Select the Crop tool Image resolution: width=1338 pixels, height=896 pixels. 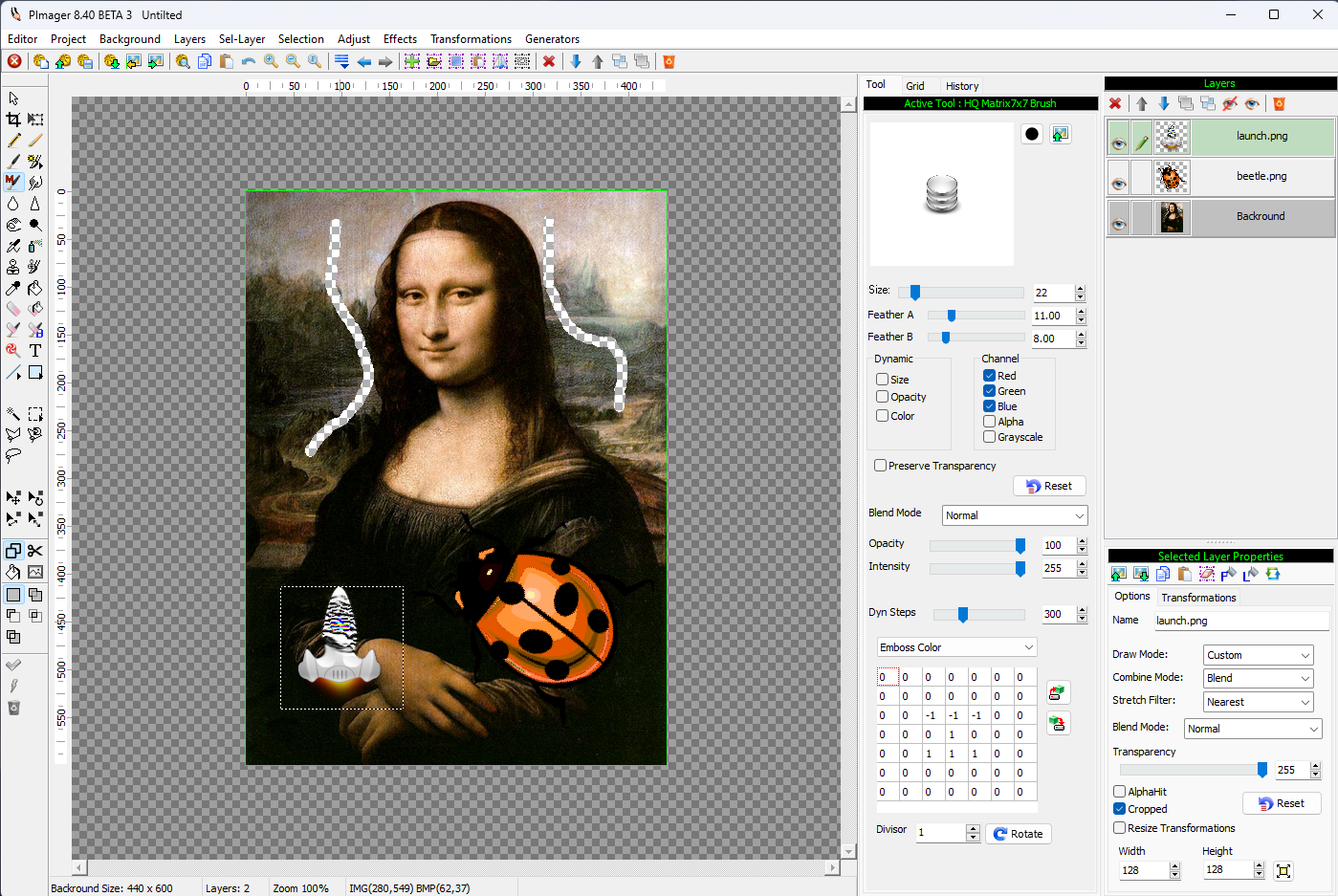pyautogui.click(x=13, y=120)
